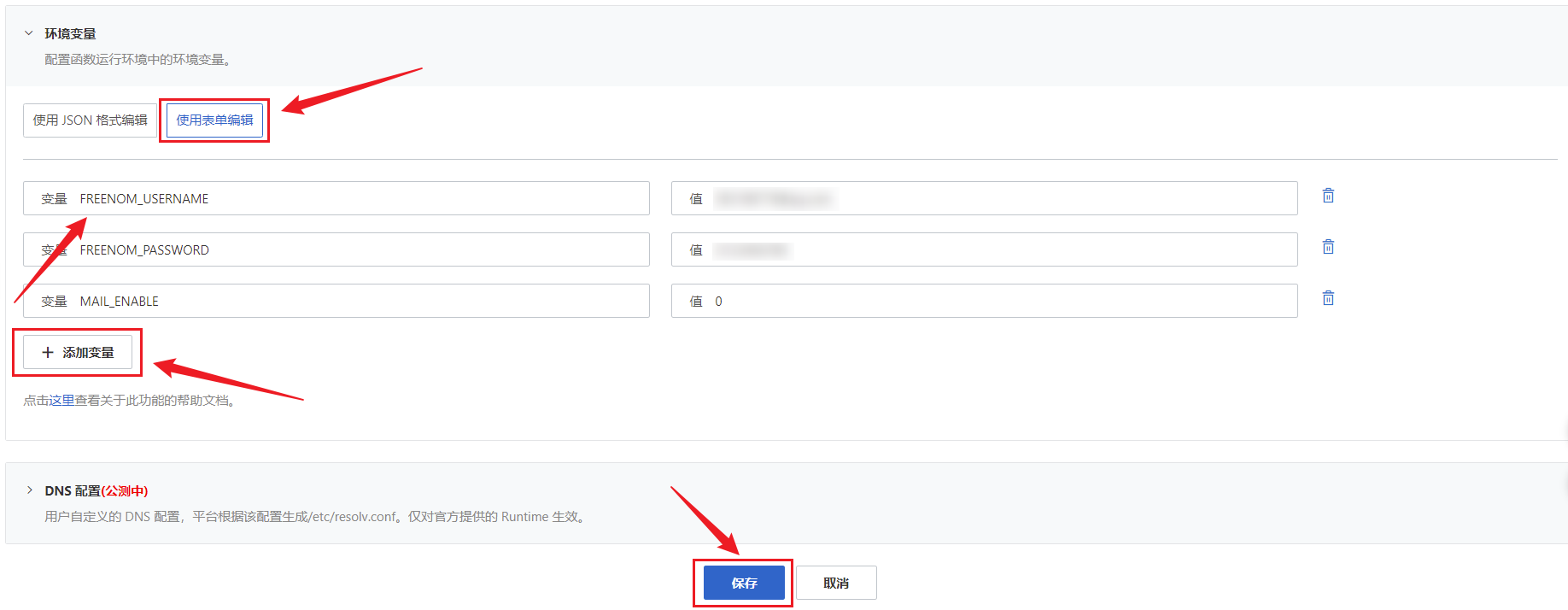Image resolution: width=1568 pixels, height=610 pixels.
Task: Delete the FREENOM_USERNAME variable row
Action: pos(1328,196)
